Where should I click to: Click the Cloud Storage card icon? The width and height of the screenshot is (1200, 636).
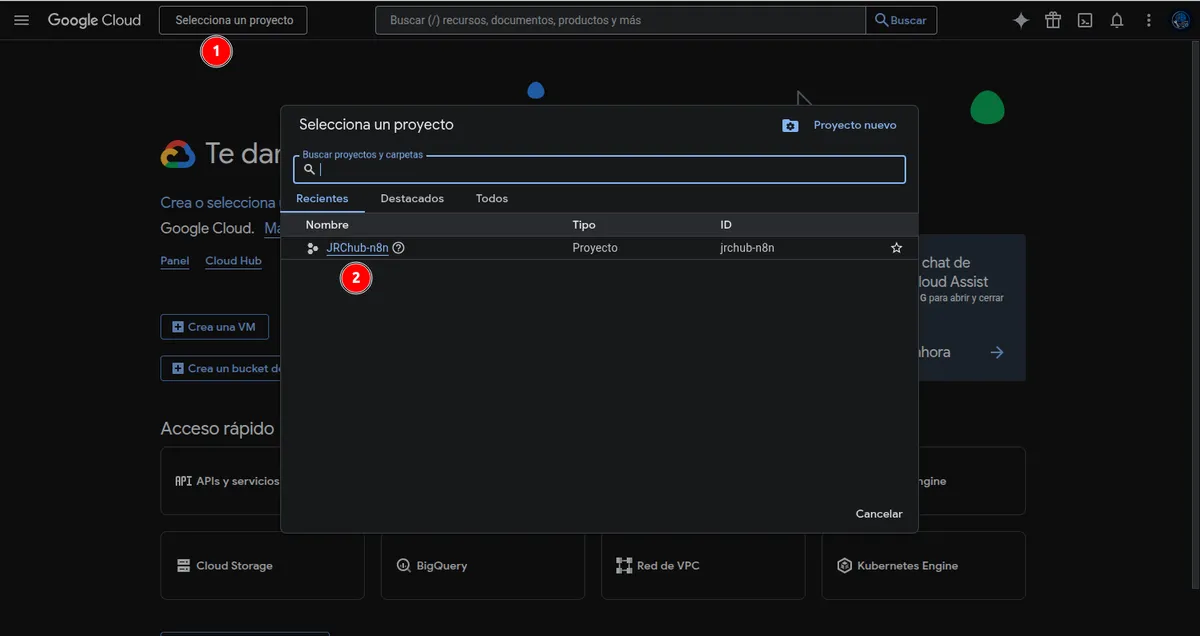pos(184,566)
